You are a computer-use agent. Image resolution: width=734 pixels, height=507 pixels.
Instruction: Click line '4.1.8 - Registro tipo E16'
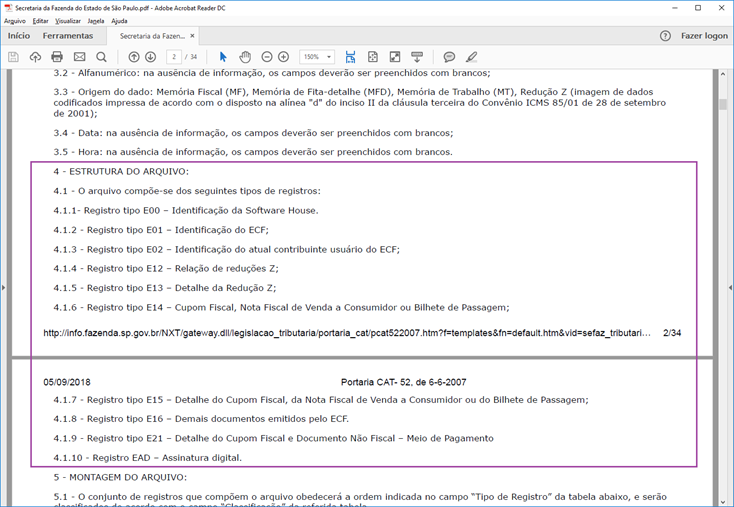[x=201, y=419]
